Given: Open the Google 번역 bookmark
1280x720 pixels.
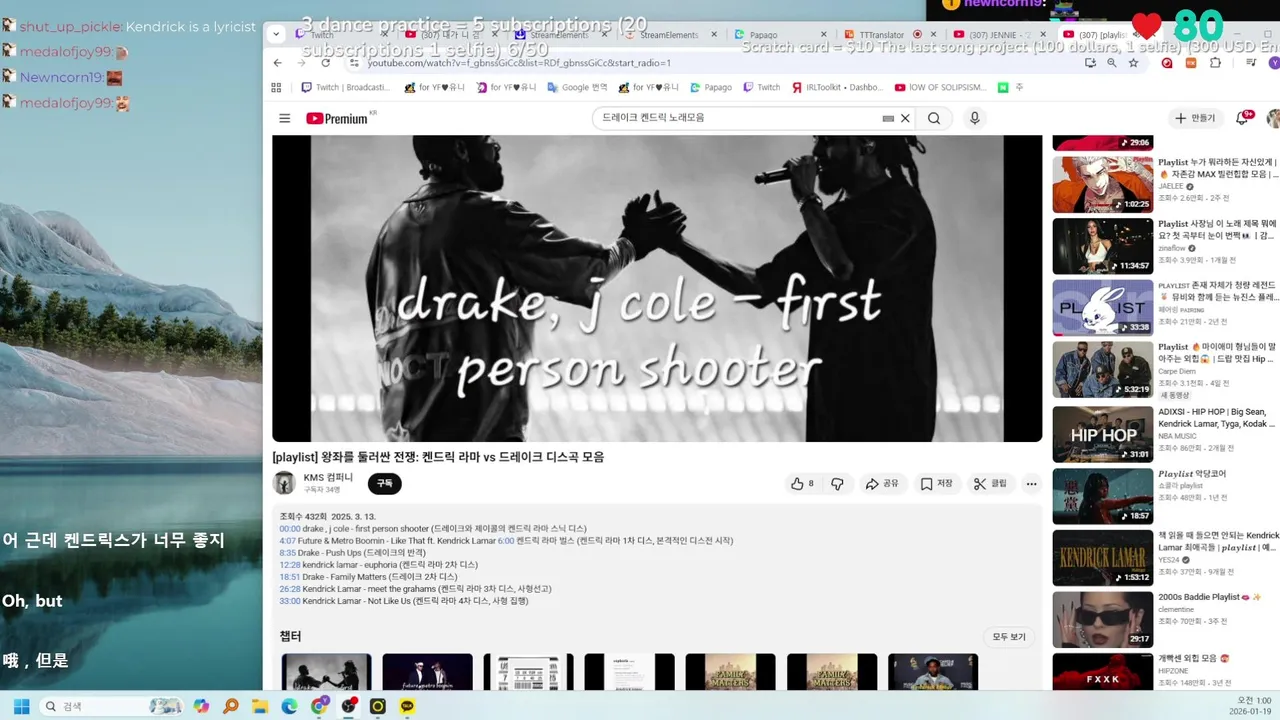Looking at the screenshot, I should (x=577, y=88).
